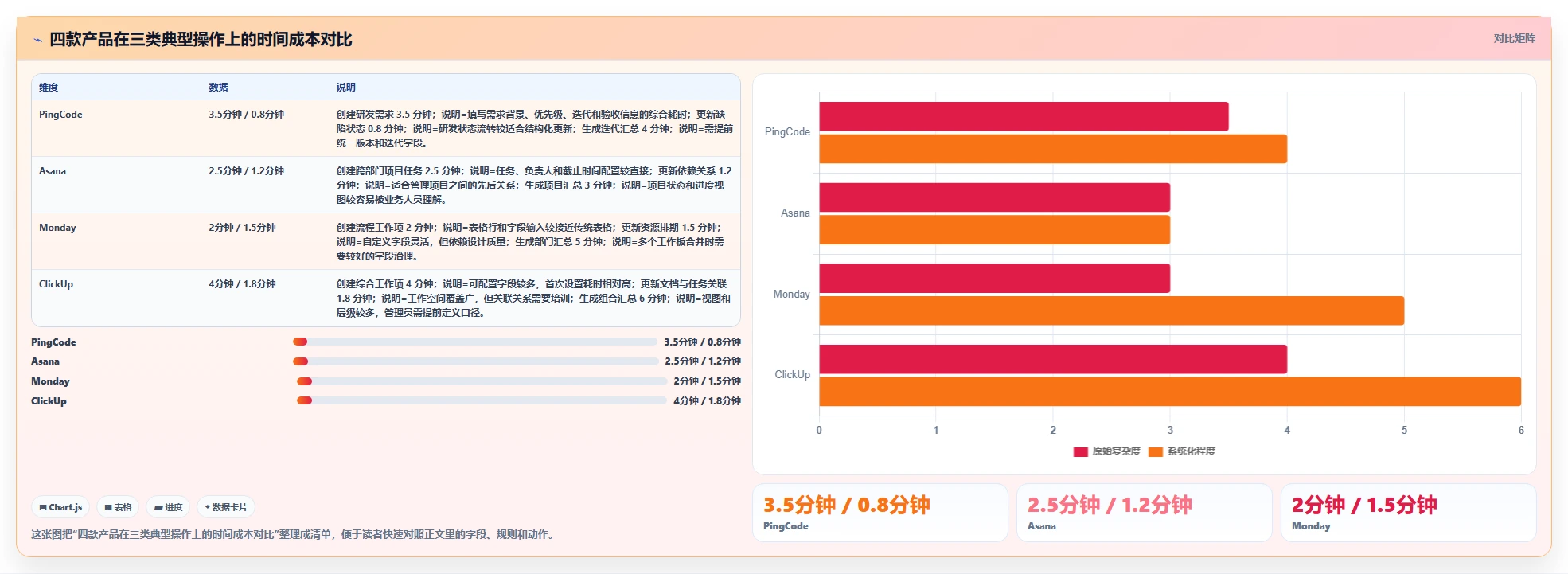Click the table value 3.5分钟 / 0.8分钟

pos(247,115)
